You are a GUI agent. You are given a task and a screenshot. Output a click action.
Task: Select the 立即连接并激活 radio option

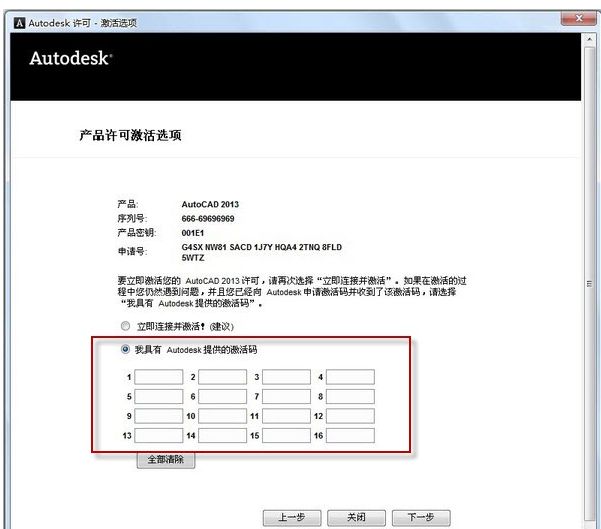[125, 326]
